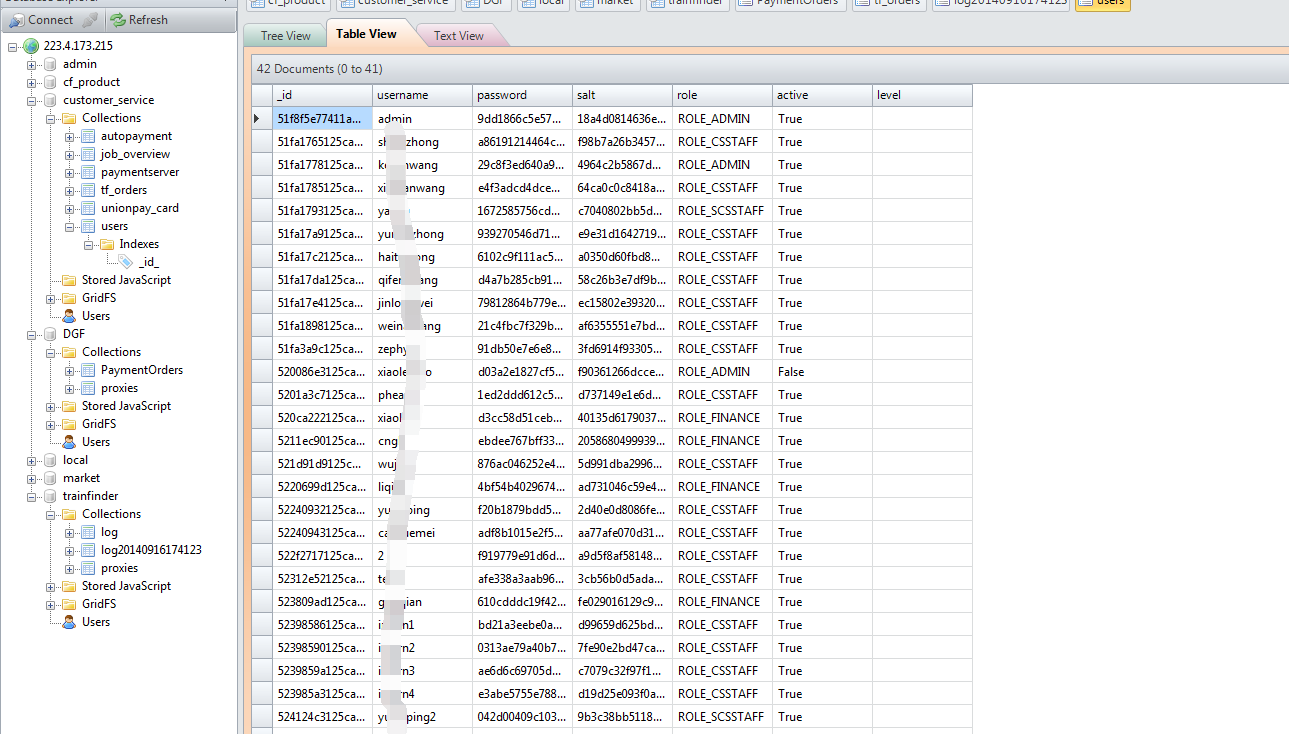Image resolution: width=1289 pixels, height=734 pixels.
Task: Refresh the database explorer tree
Action: [x=139, y=19]
